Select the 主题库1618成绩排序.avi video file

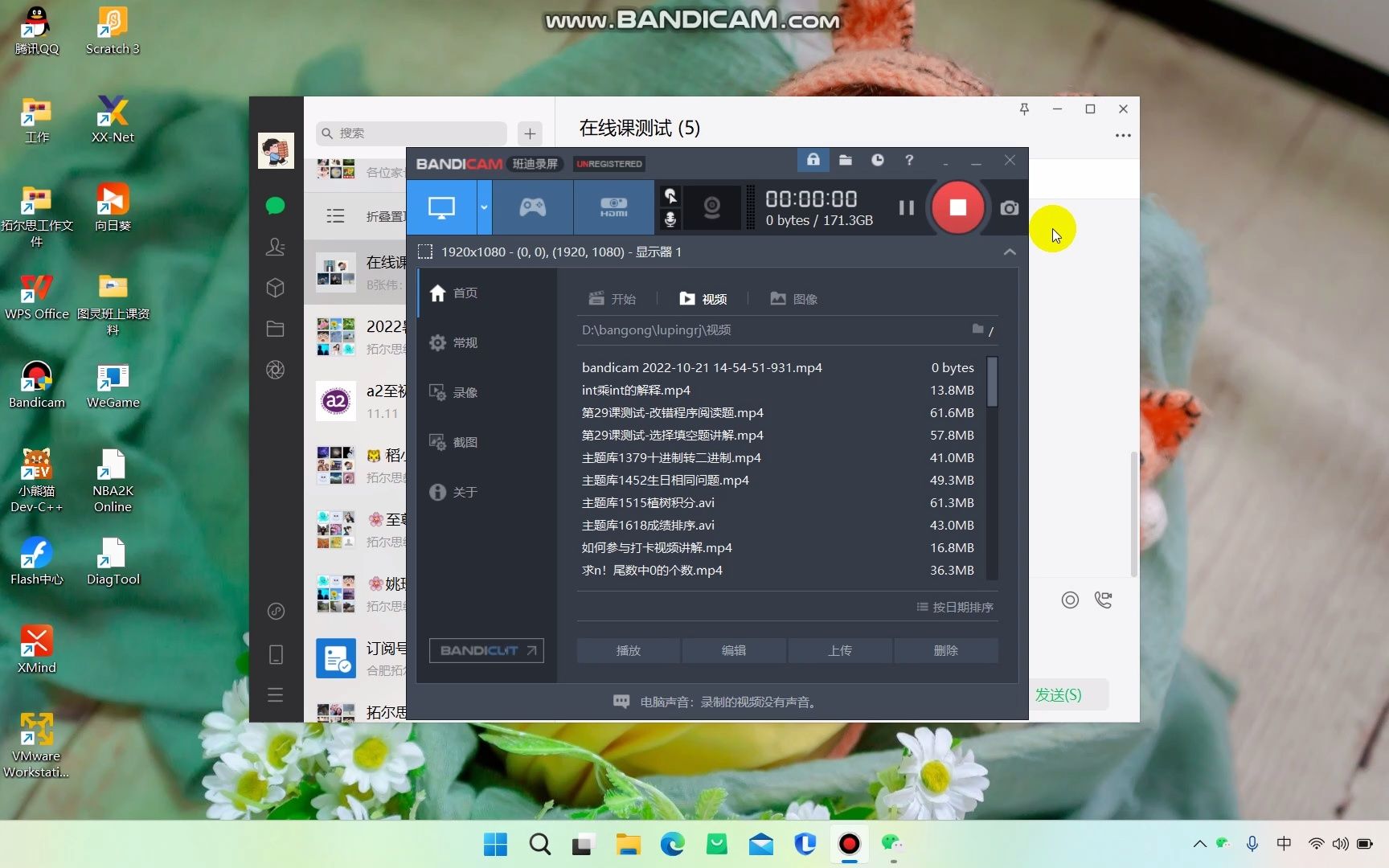tap(648, 525)
